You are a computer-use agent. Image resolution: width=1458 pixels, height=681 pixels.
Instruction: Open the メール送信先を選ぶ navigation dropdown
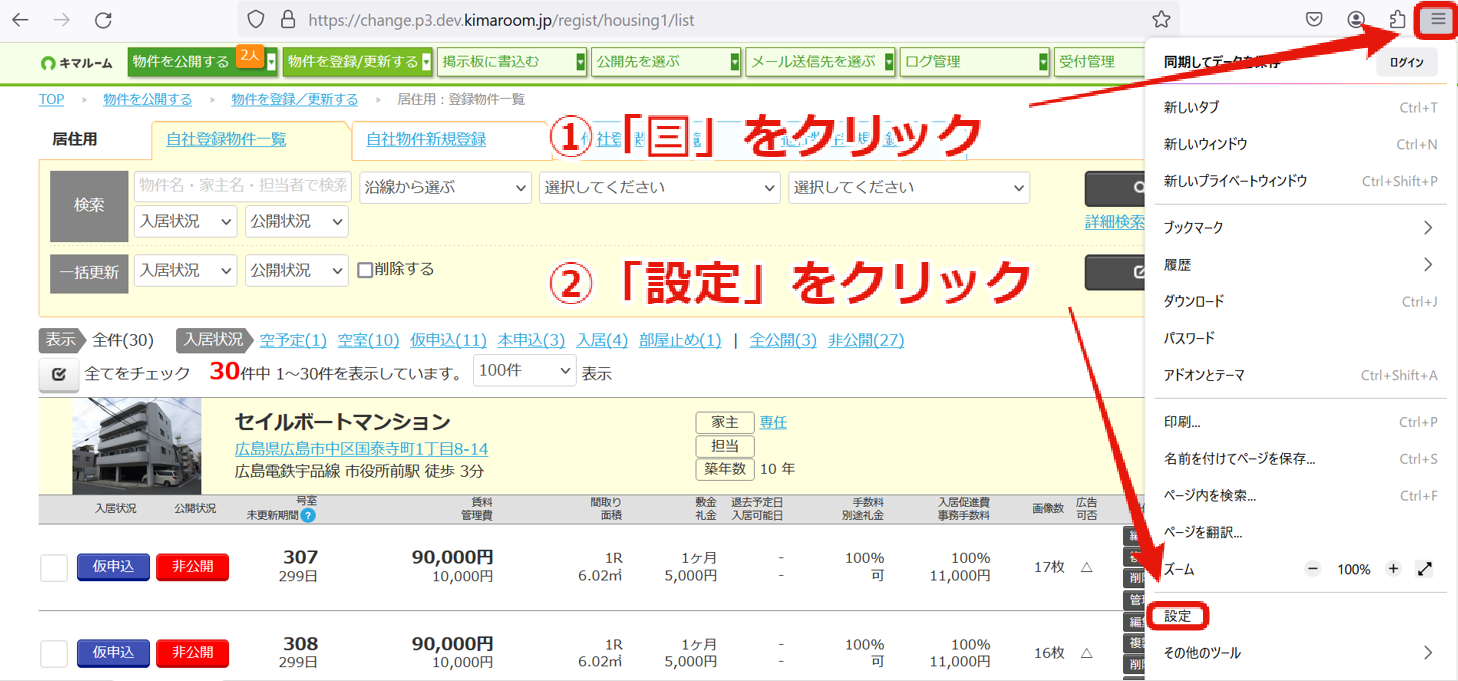tap(820, 62)
